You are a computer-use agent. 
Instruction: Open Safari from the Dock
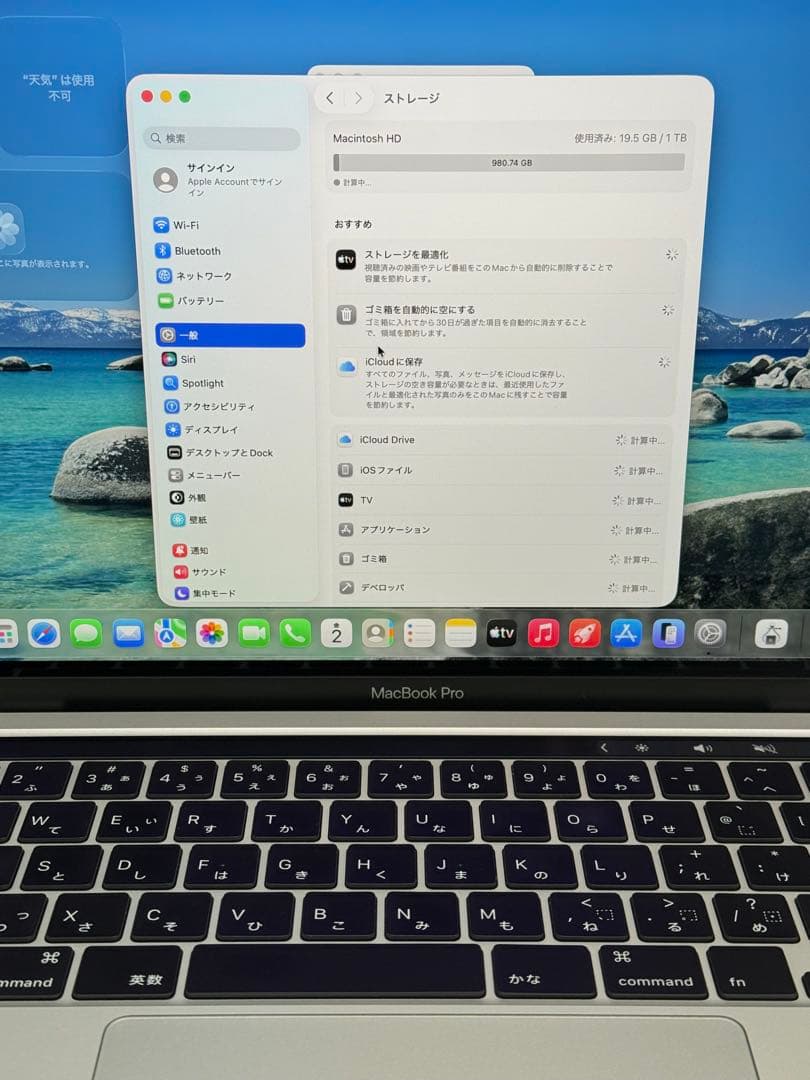point(44,634)
